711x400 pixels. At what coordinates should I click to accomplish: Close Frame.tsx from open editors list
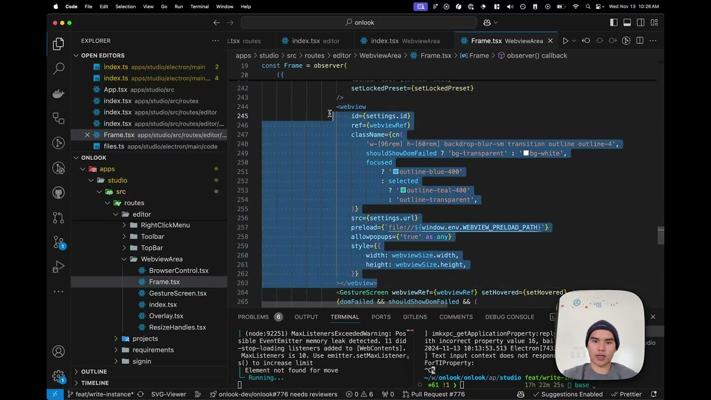(87, 135)
